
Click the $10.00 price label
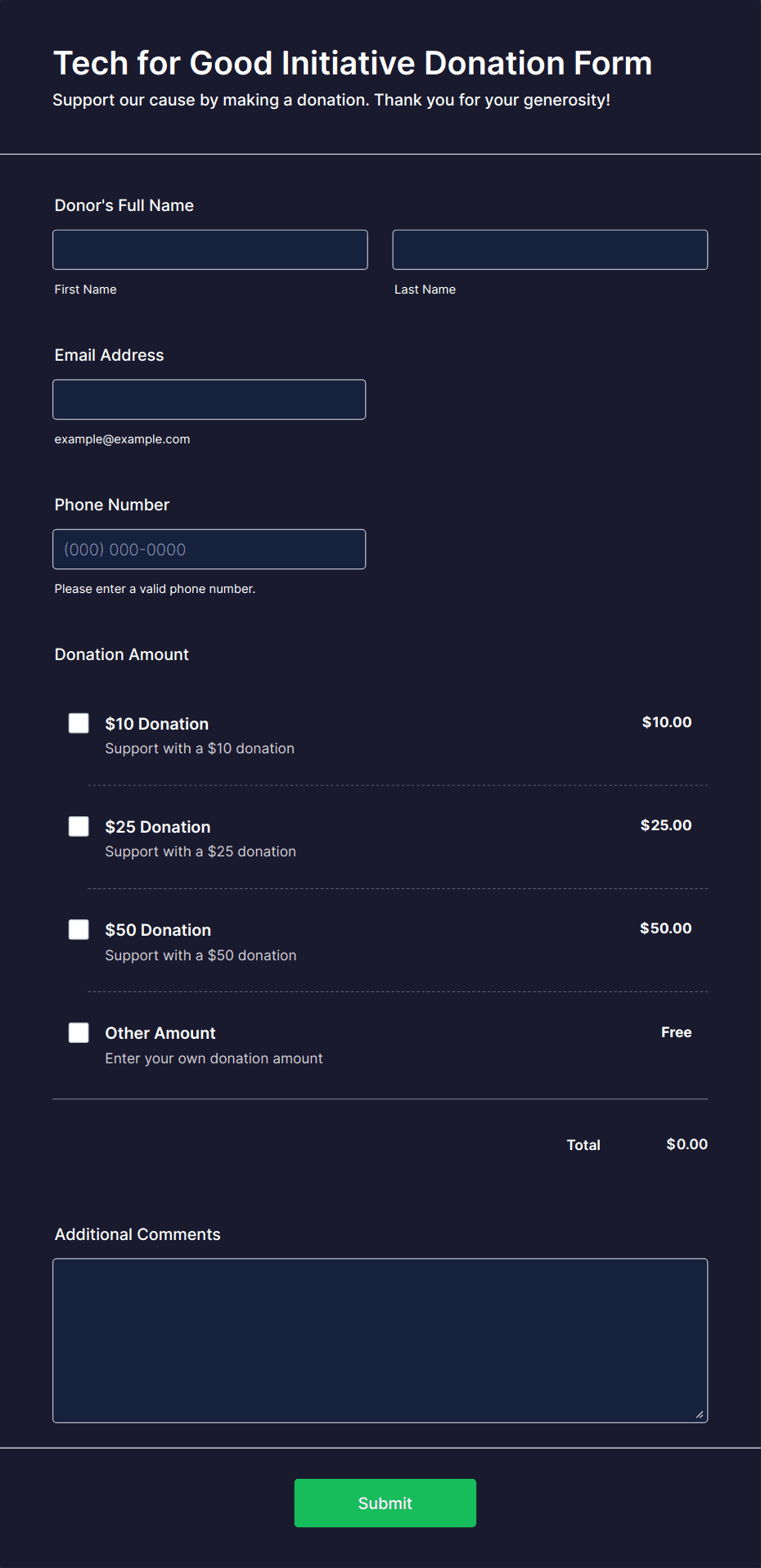point(667,722)
